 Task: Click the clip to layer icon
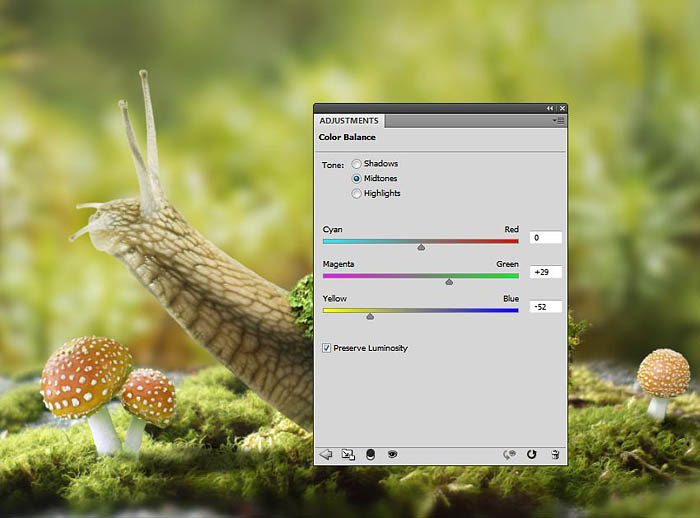click(x=370, y=454)
